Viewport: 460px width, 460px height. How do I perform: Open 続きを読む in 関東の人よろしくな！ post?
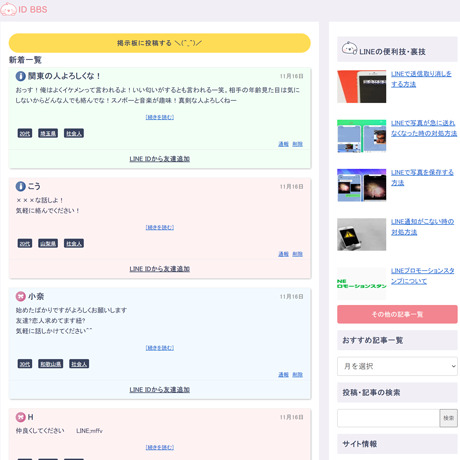(x=160, y=117)
